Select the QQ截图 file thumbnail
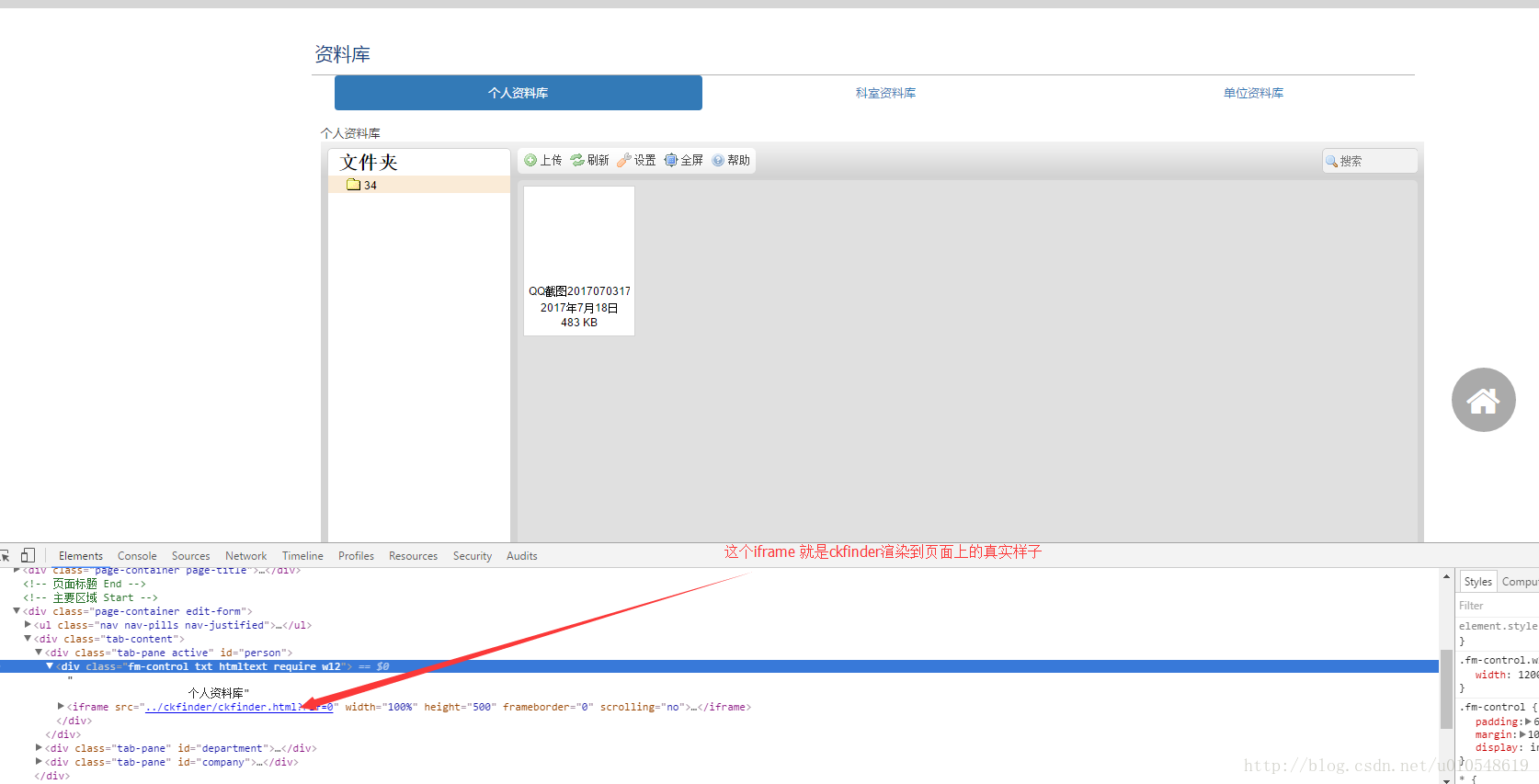 pyautogui.click(x=579, y=261)
